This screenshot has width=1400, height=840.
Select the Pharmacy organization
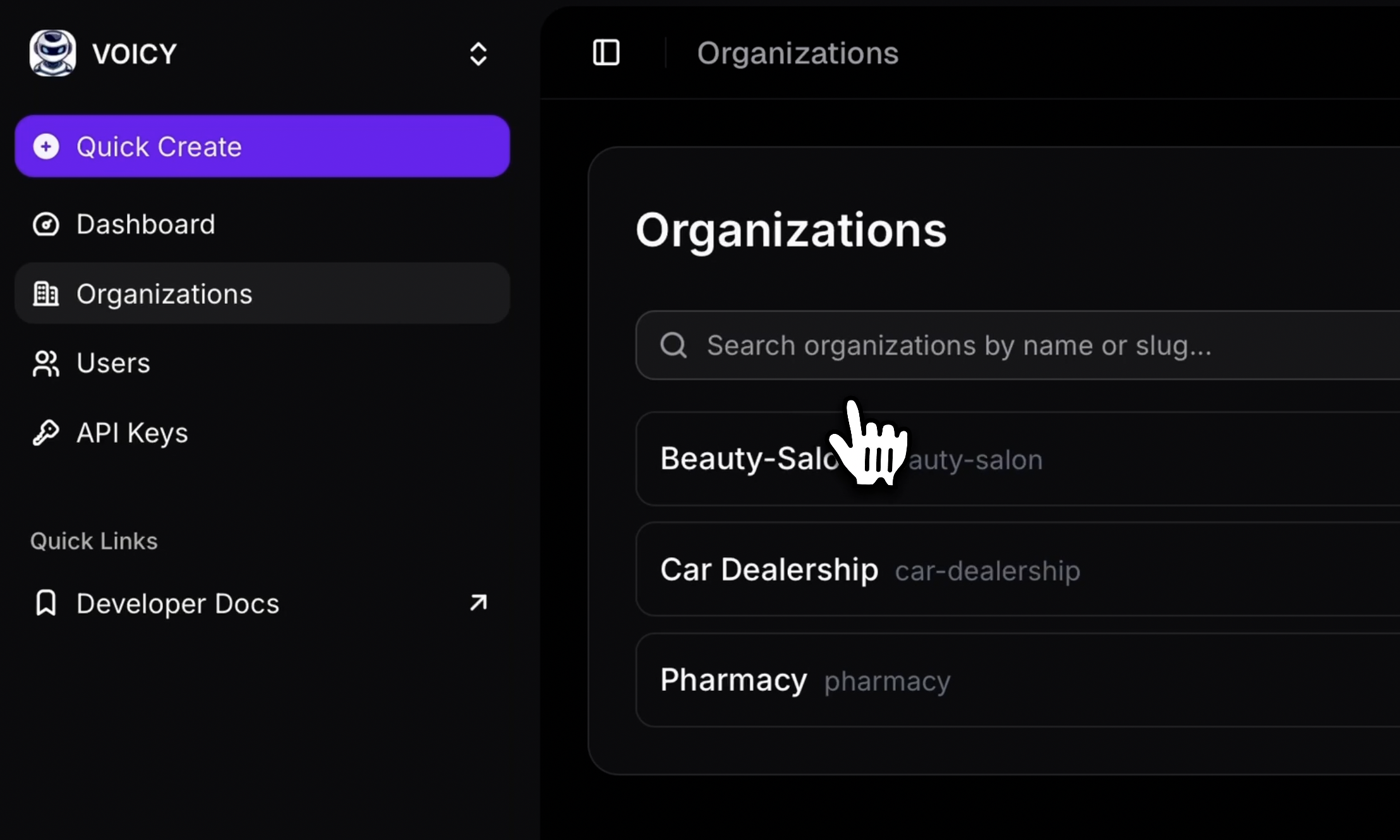coord(1011,680)
